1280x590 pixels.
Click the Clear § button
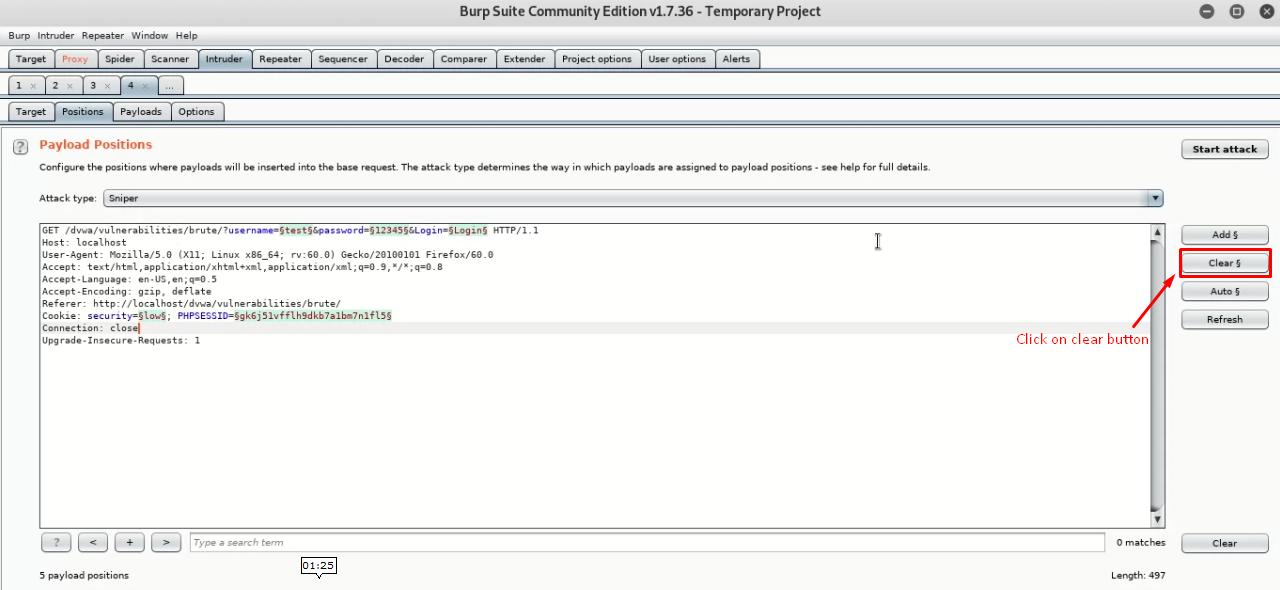(1224, 262)
